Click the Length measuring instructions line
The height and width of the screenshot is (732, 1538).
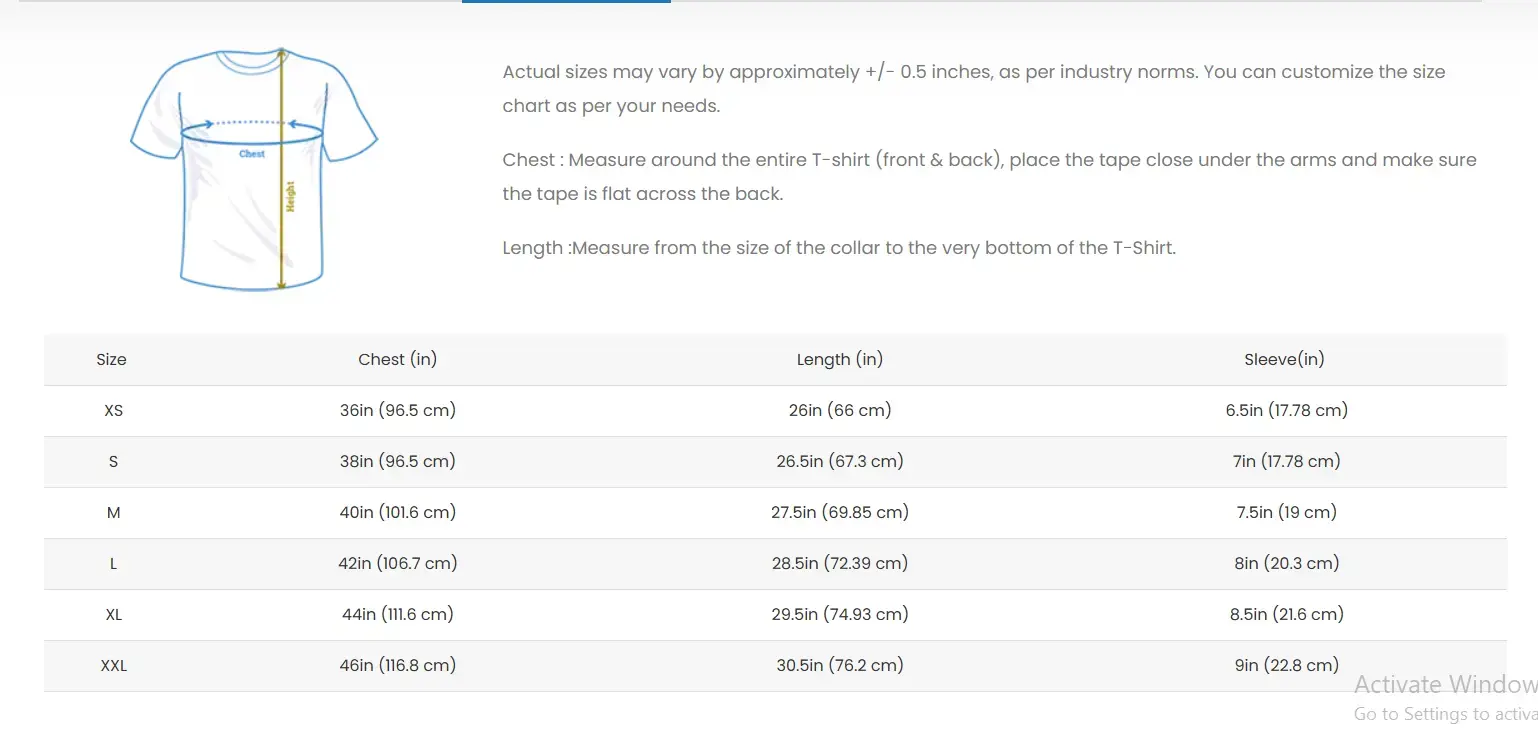839,248
